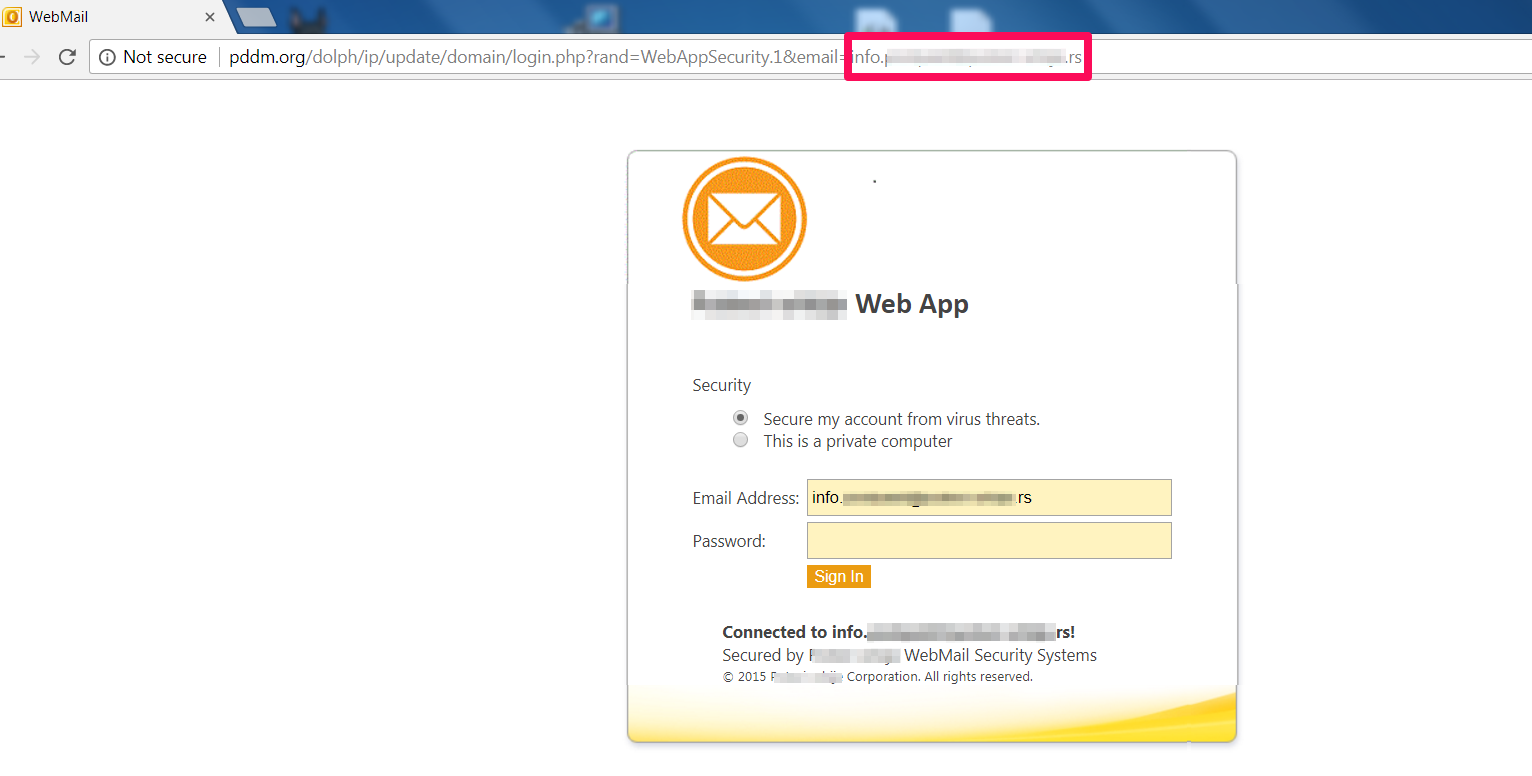Close the WebMail tab

click(209, 16)
